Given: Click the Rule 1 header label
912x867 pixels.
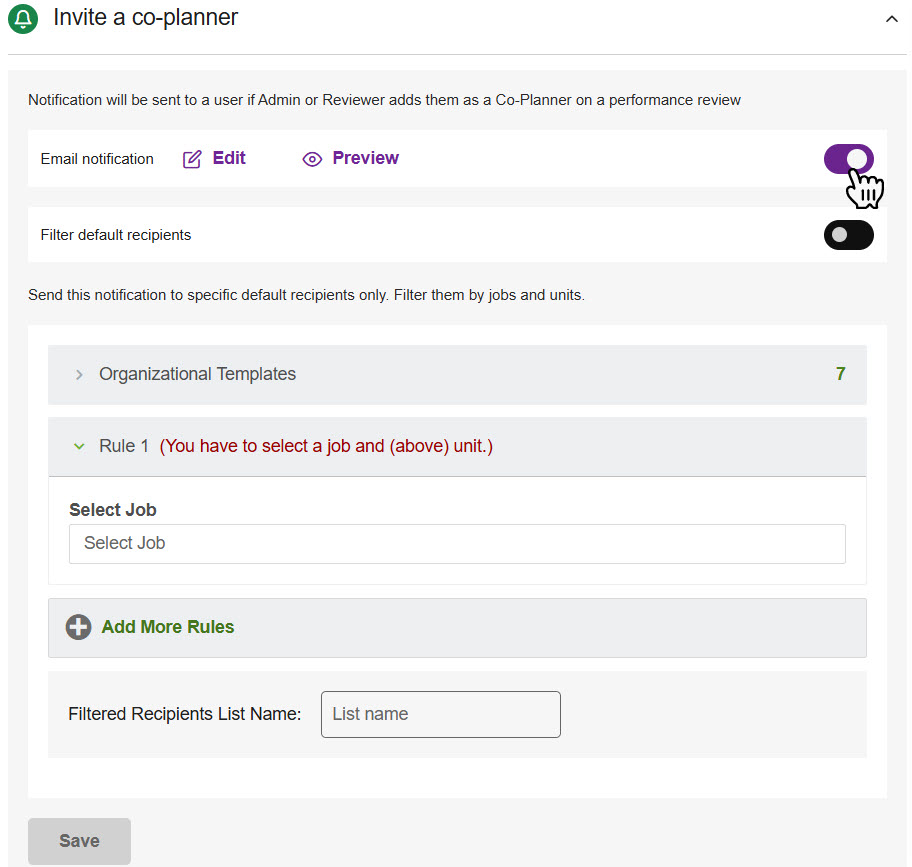Looking at the screenshot, I should click(x=124, y=446).
